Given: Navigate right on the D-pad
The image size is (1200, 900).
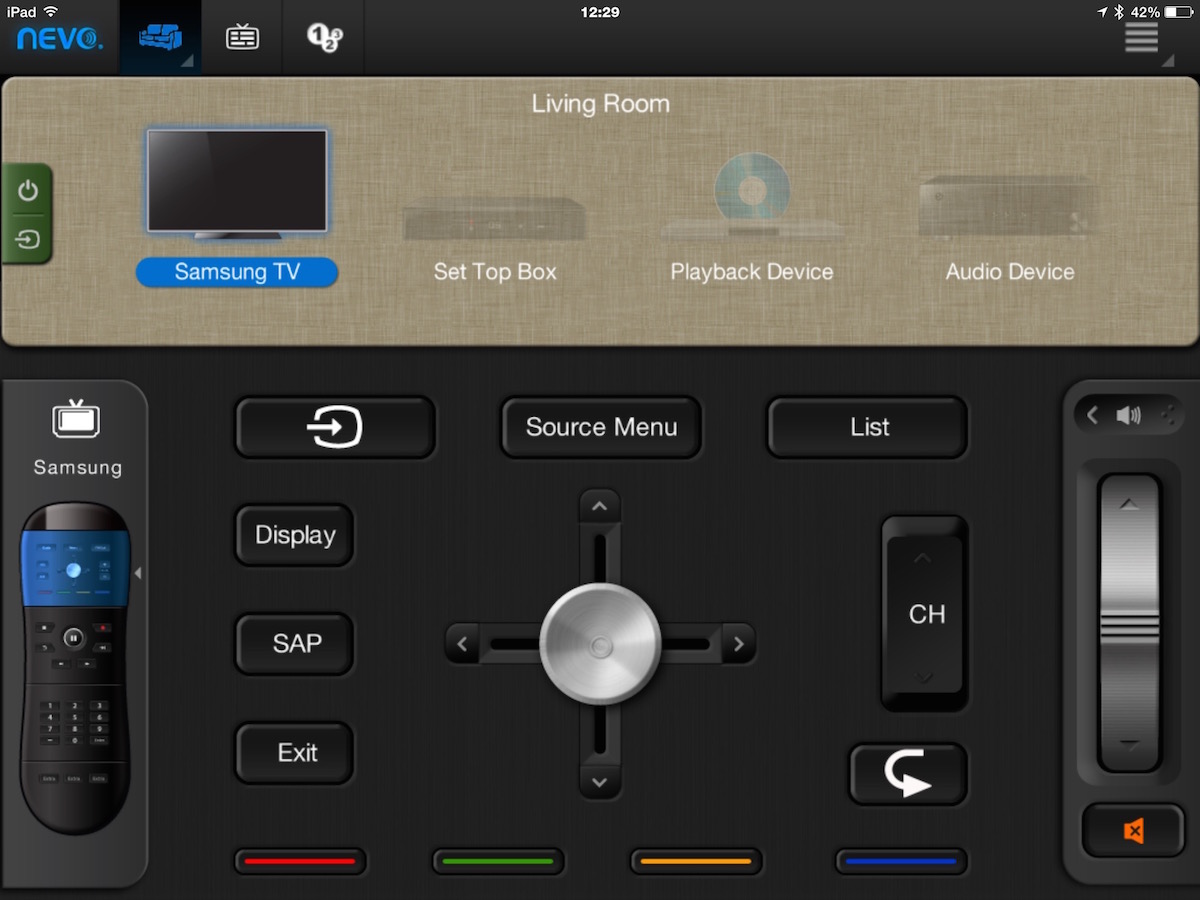Looking at the screenshot, I should tap(738, 644).
